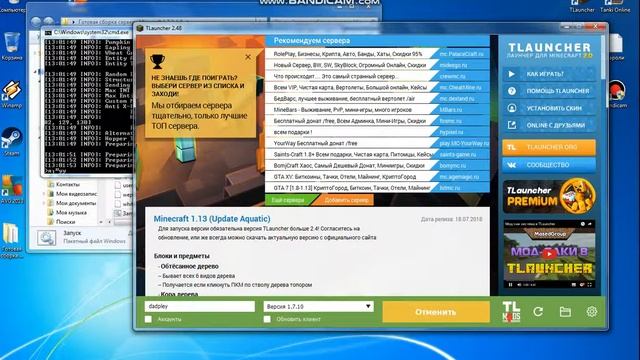Click Minecraft 1.13 (Update Aquatic) heading

(x=212, y=219)
